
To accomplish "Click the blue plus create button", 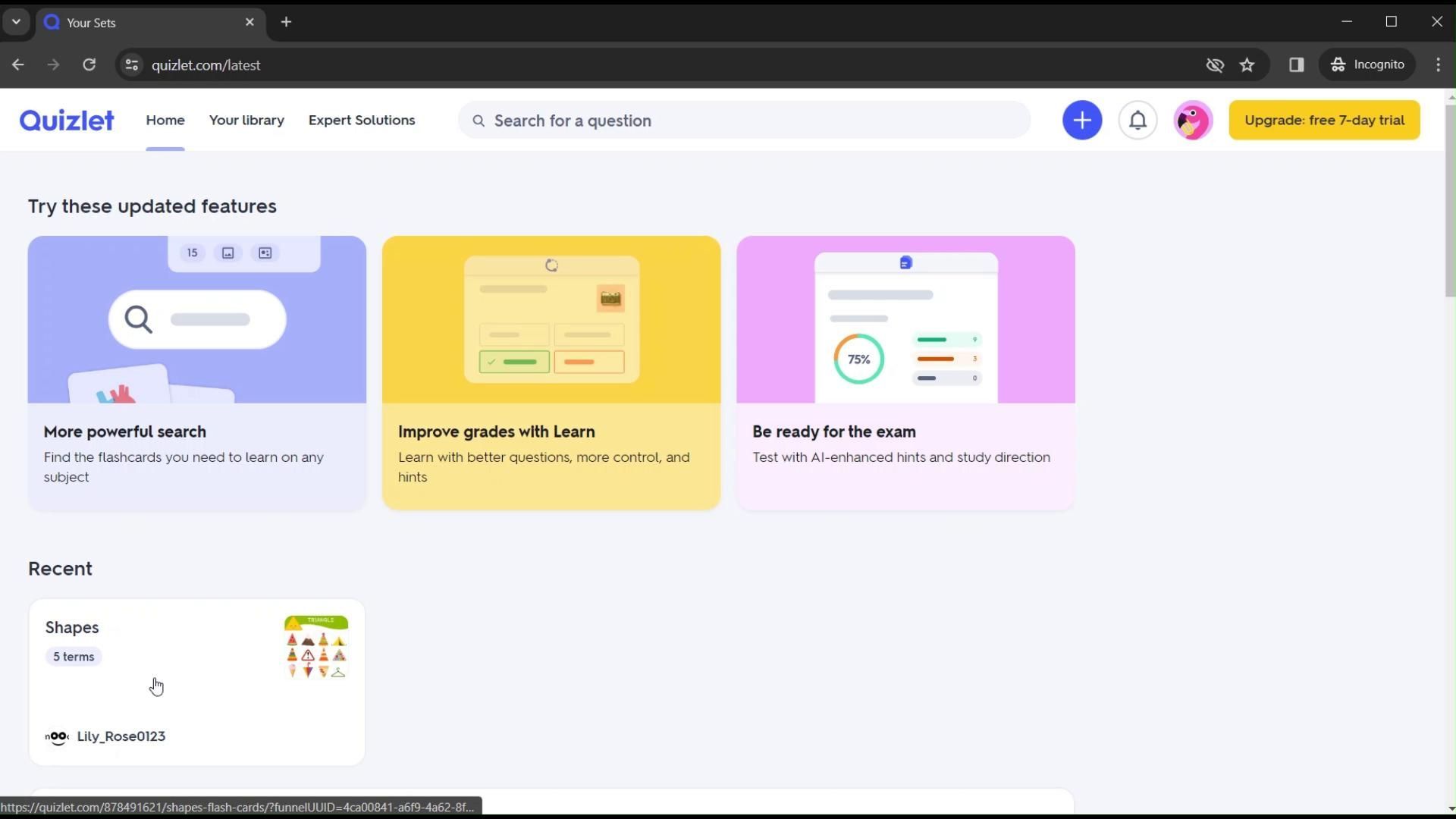I will click(x=1081, y=121).
